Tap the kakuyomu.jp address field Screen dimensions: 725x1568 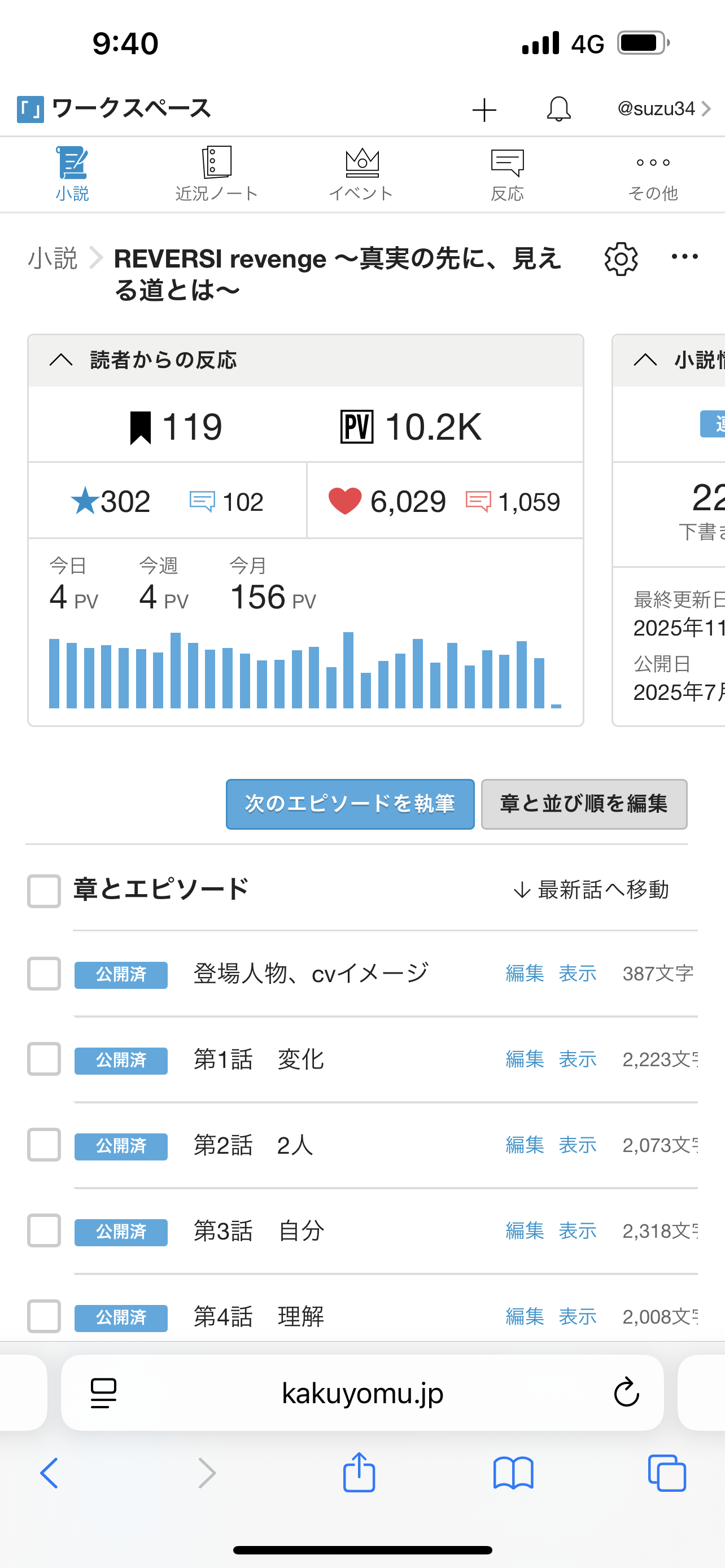(363, 1392)
